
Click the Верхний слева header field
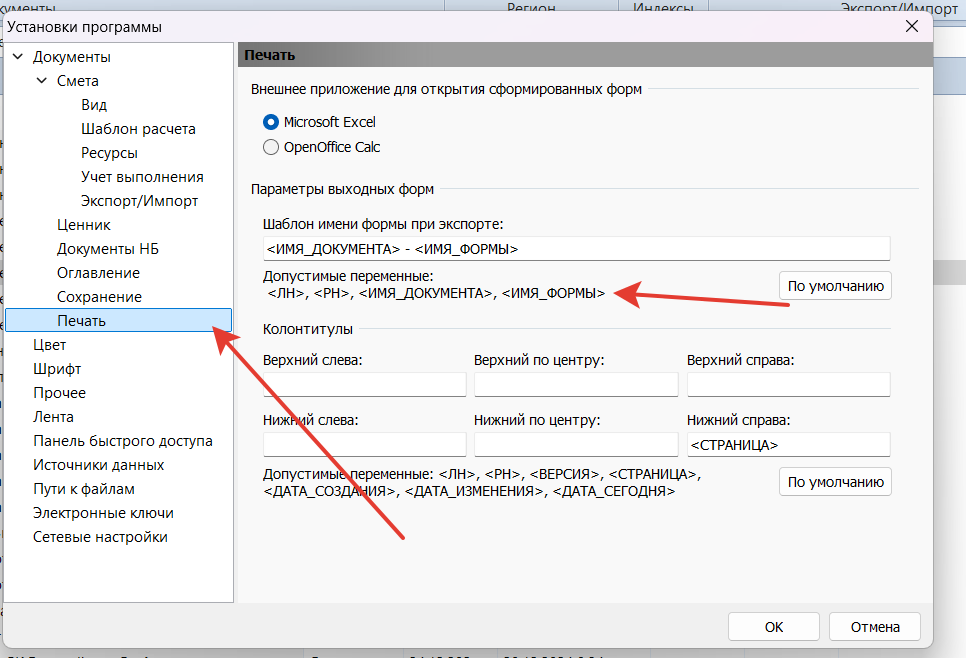click(x=364, y=385)
